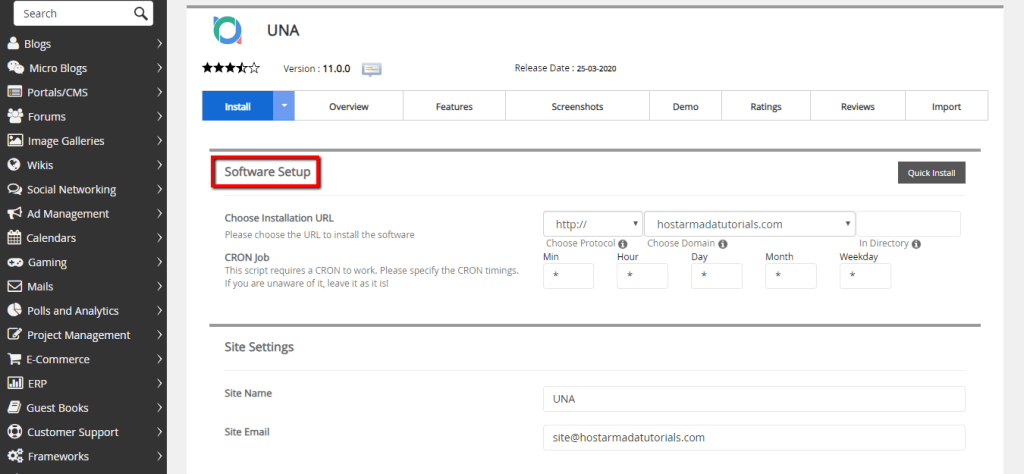Click the In Directory info icon
Screen dimensions: 1024x474
point(916,244)
